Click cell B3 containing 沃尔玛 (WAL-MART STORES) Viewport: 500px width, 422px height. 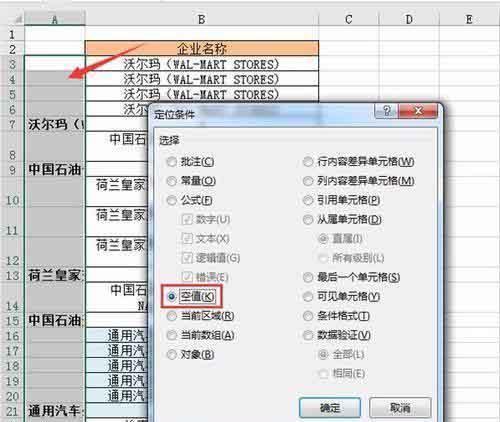pyautogui.click(x=202, y=64)
